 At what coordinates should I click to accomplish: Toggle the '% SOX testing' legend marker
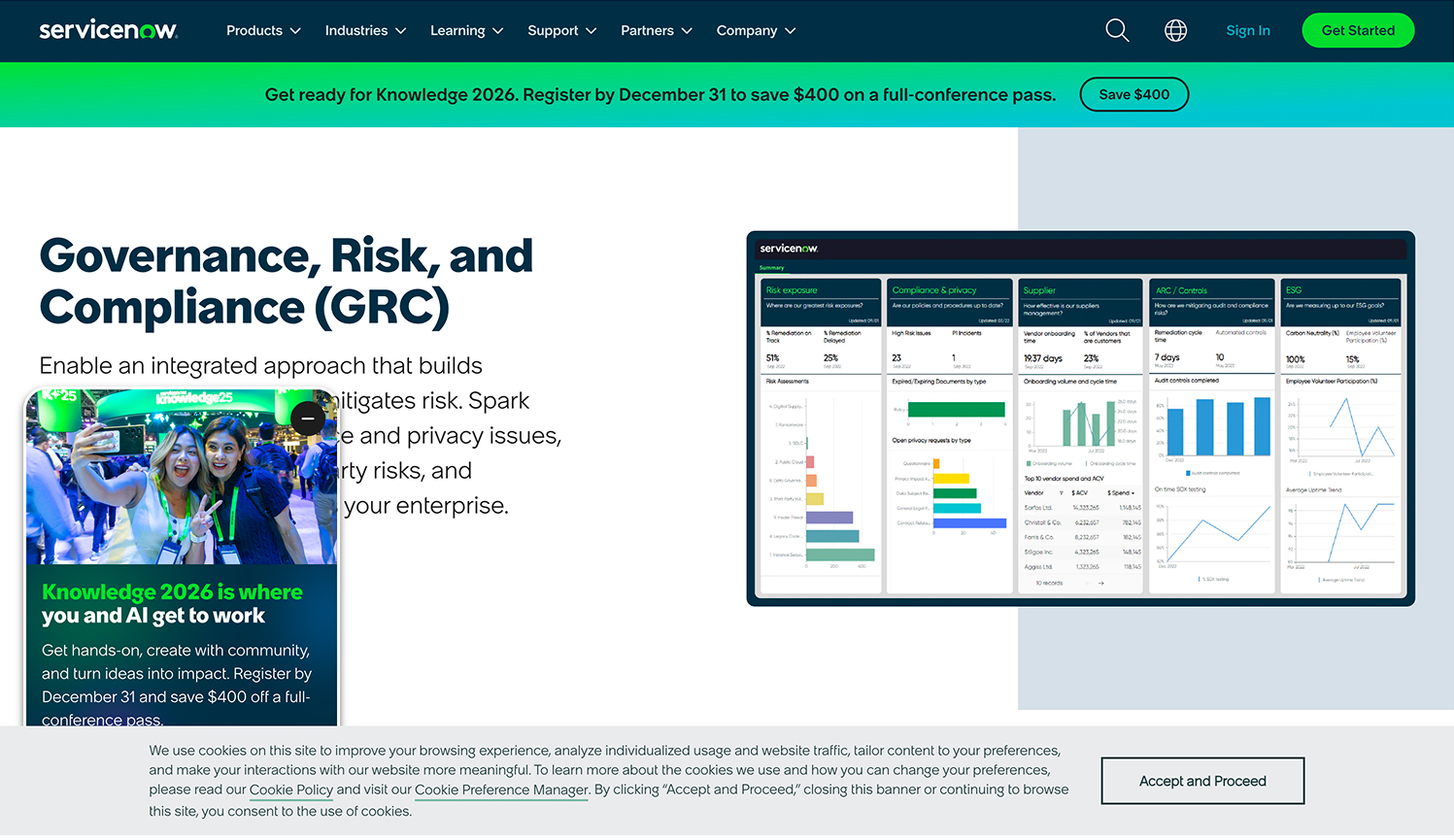(1214, 579)
